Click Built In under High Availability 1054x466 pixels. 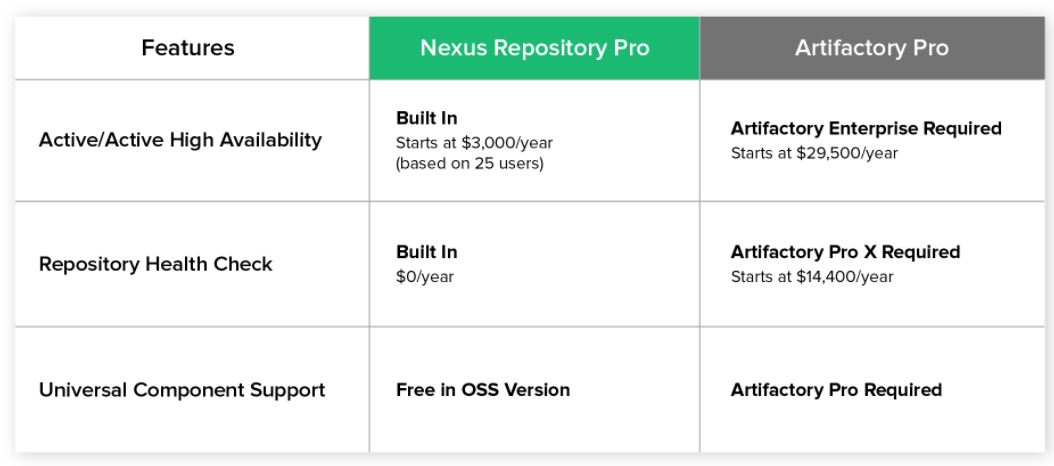coord(427,118)
